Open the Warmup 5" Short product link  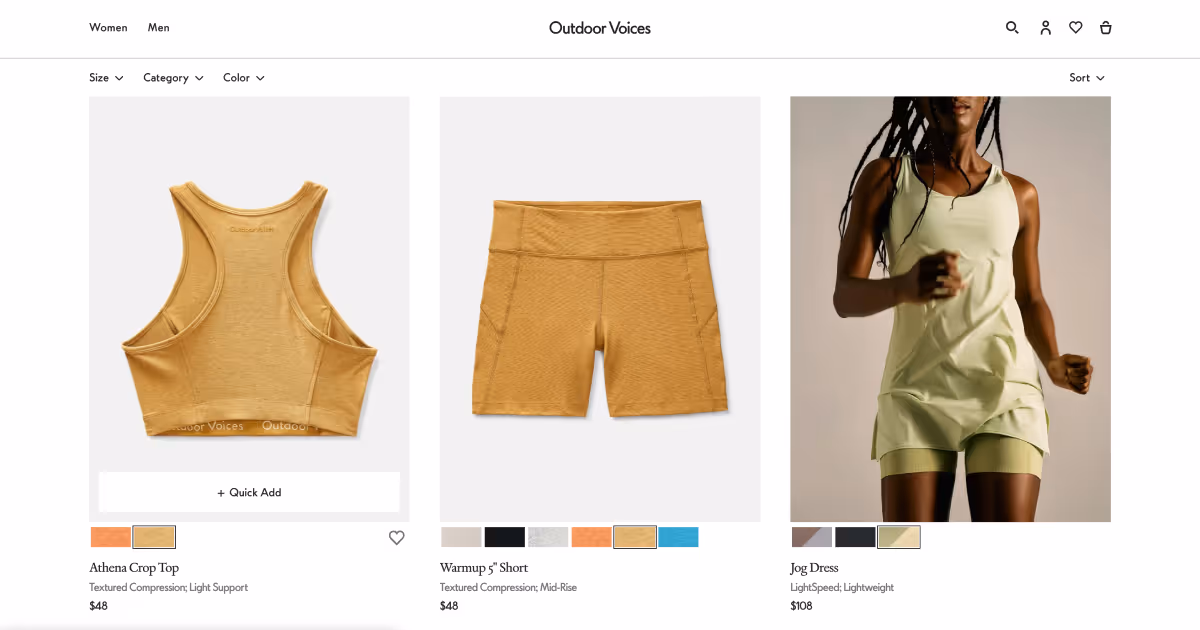point(484,568)
